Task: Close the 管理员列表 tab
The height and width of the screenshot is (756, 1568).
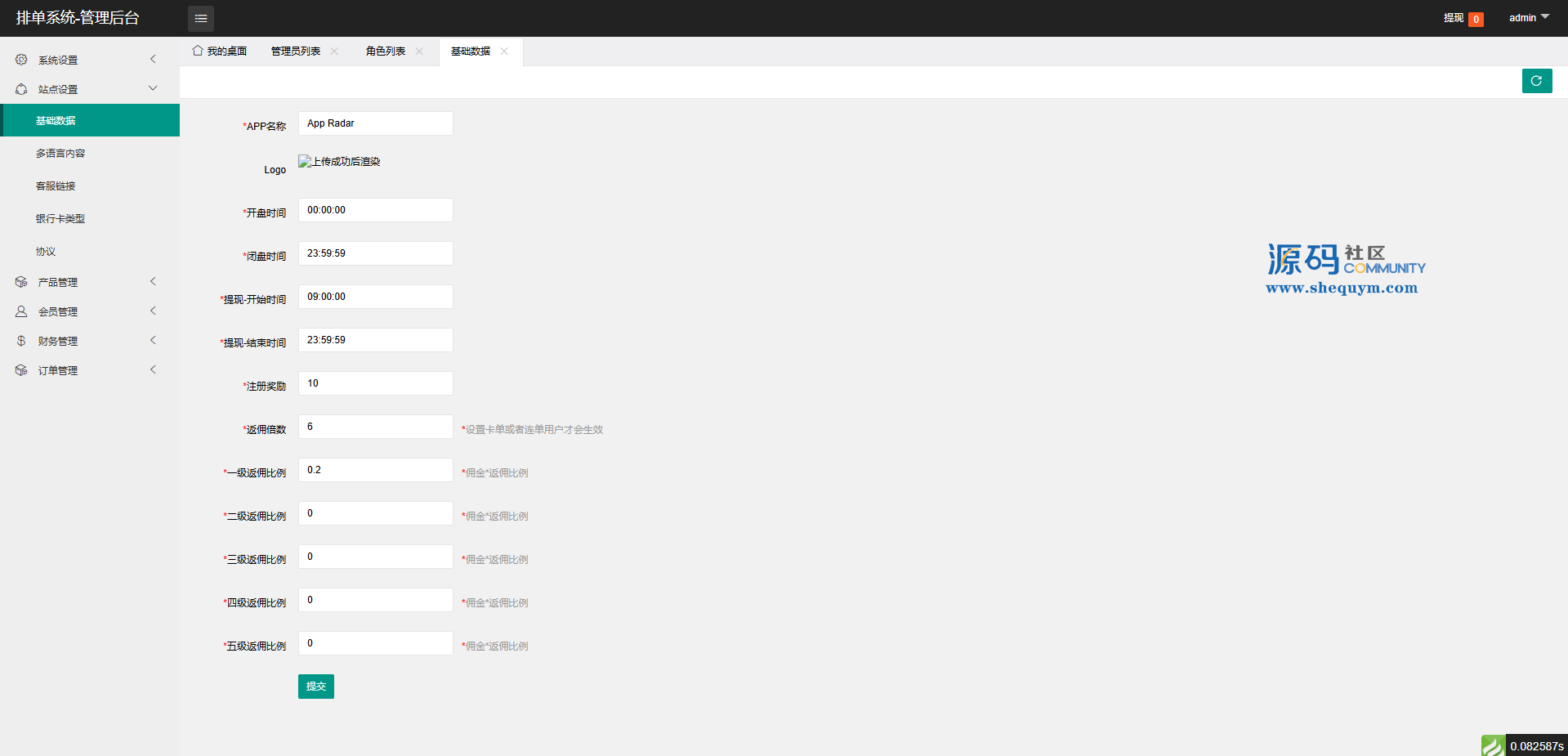Action: 334,51
